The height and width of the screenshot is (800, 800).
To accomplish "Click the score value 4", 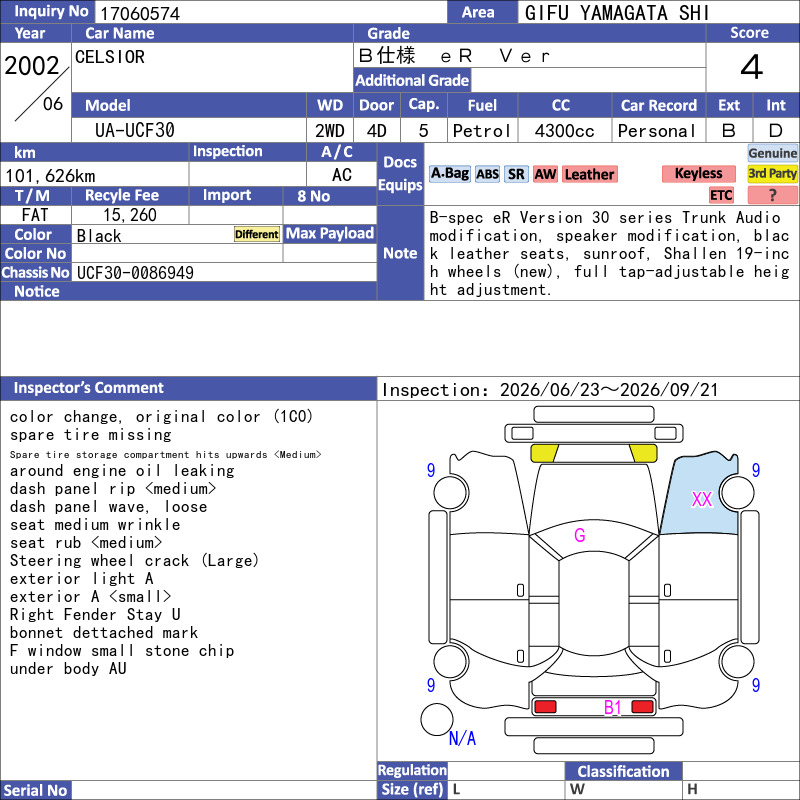I will 752,67.
